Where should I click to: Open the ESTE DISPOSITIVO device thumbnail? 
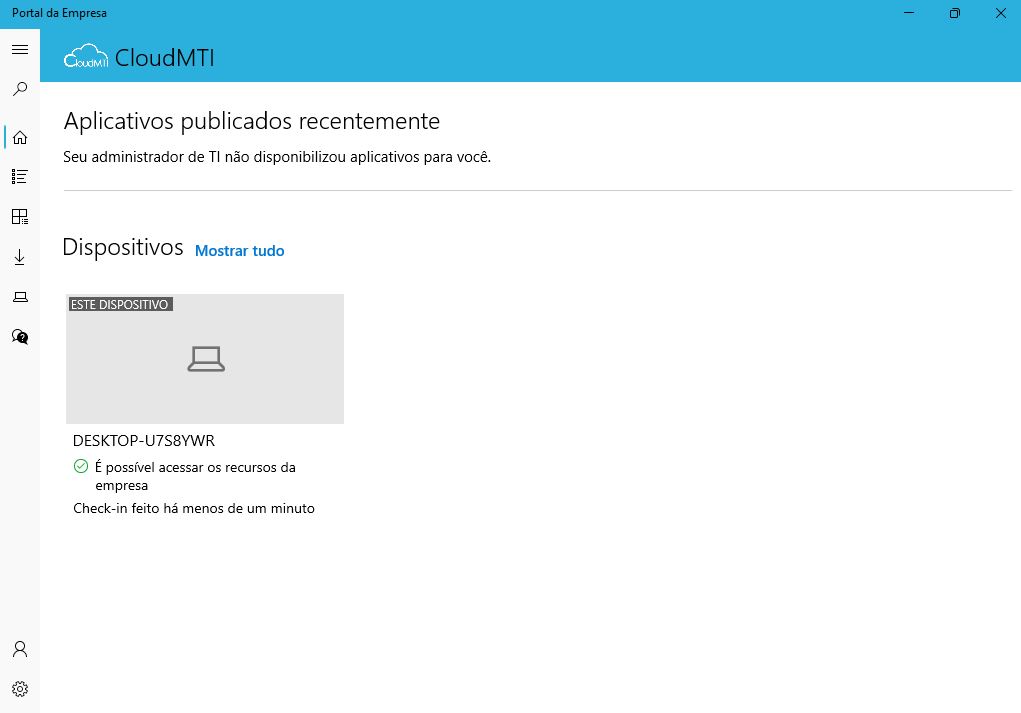(x=205, y=359)
